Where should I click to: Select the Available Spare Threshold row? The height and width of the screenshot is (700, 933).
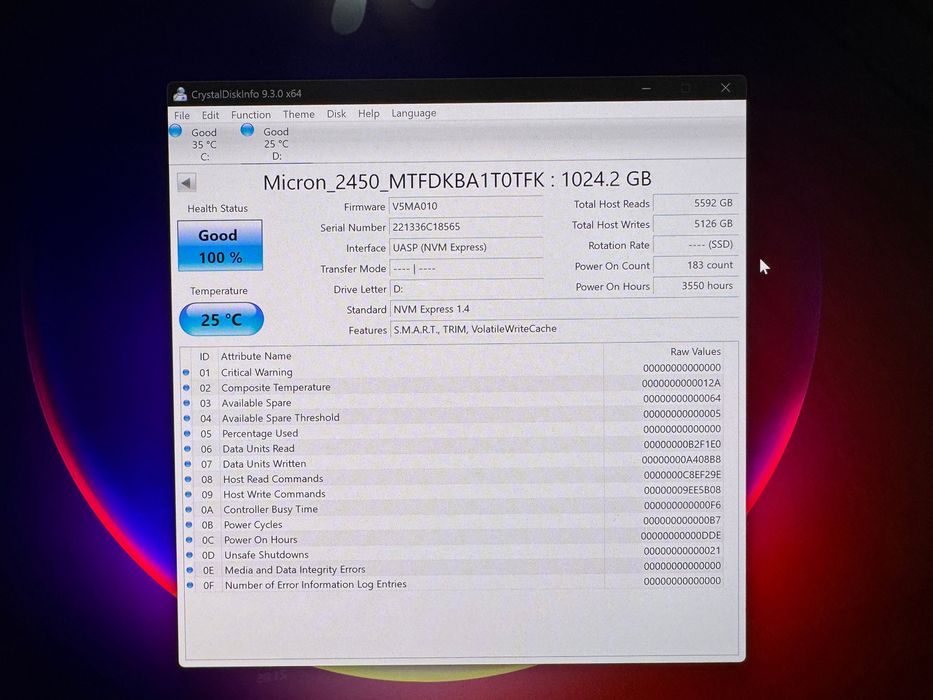[452, 416]
